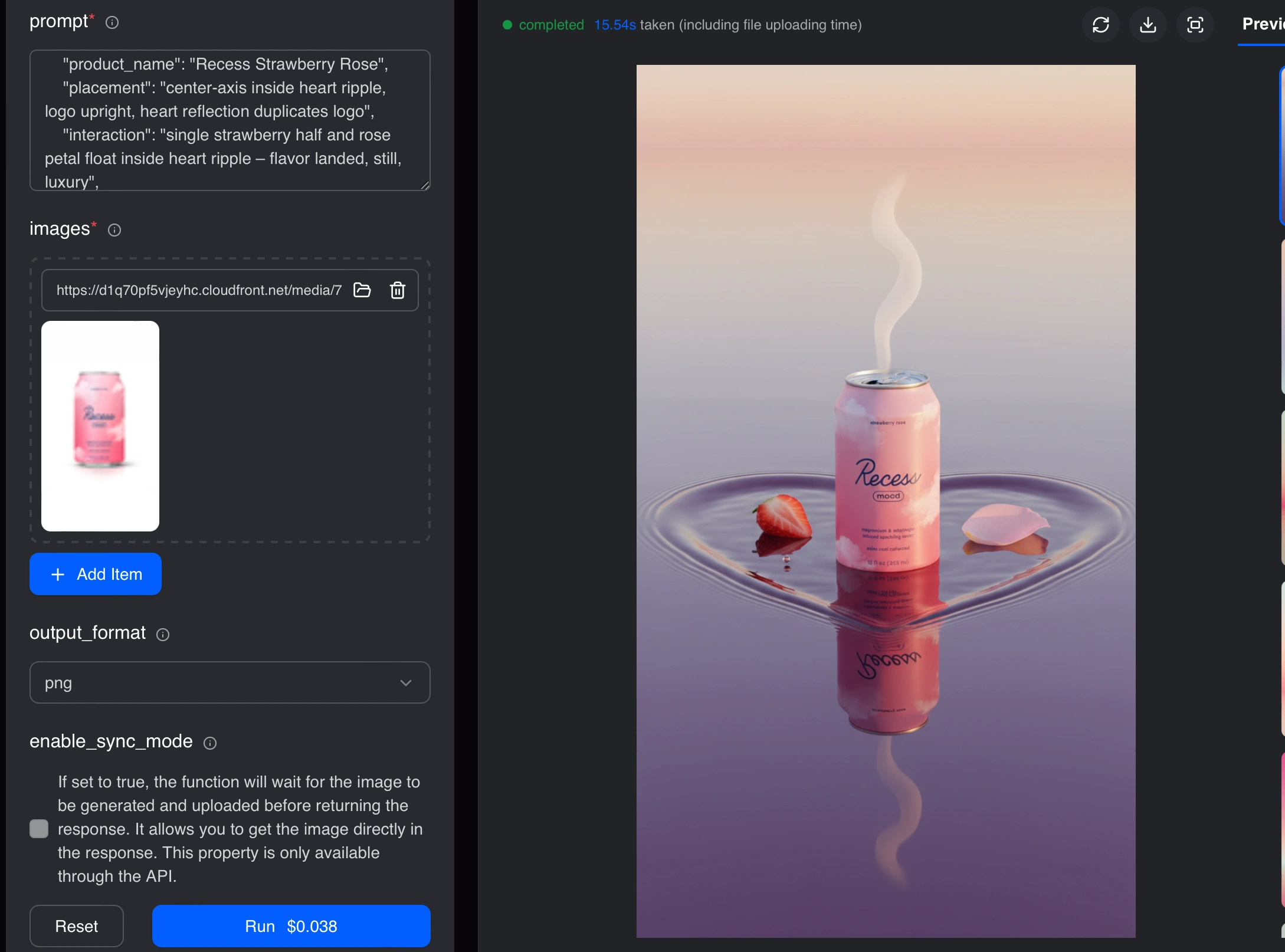This screenshot has width=1285, height=952.
Task: Open fullscreen view of result
Action: (x=1195, y=25)
